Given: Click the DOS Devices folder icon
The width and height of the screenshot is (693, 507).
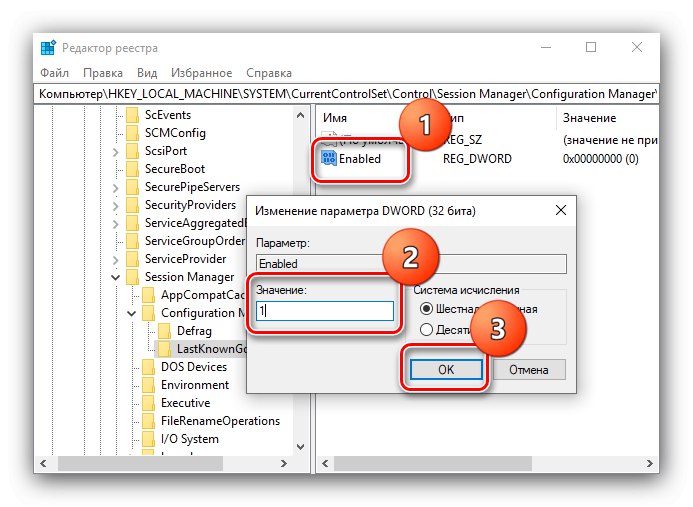Looking at the screenshot, I should (x=148, y=367).
